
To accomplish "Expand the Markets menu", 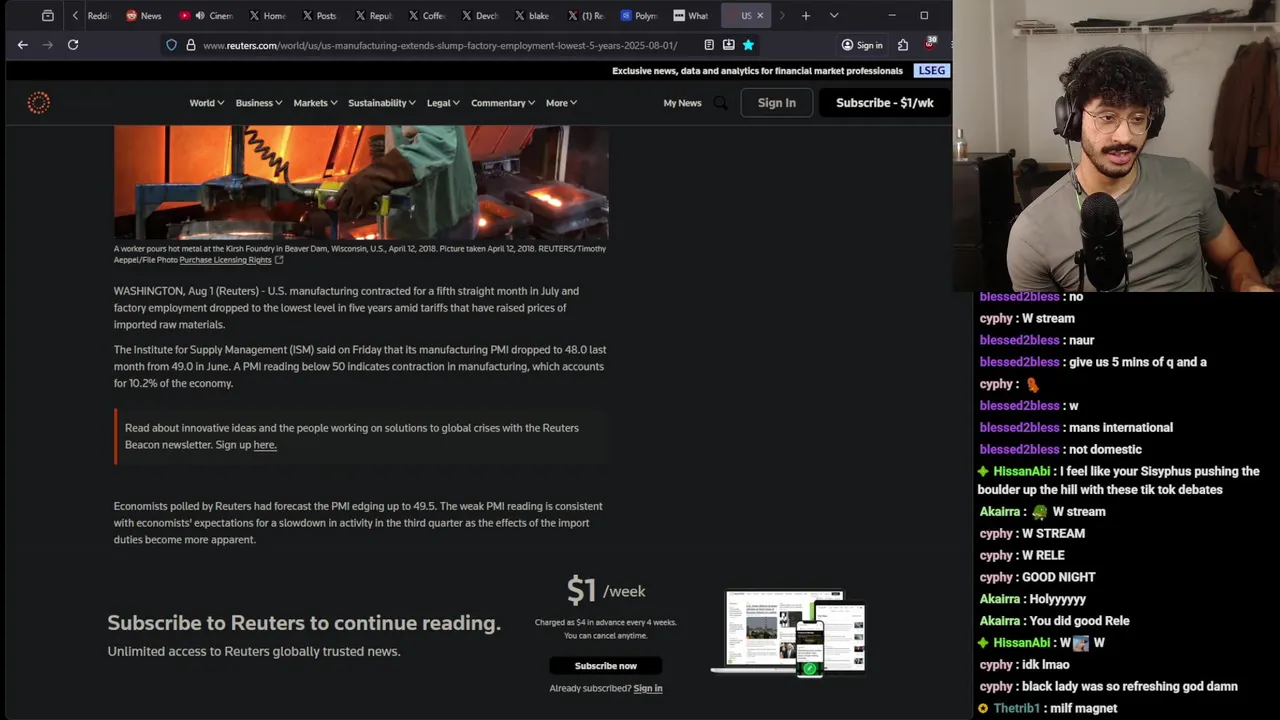I will [315, 103].
